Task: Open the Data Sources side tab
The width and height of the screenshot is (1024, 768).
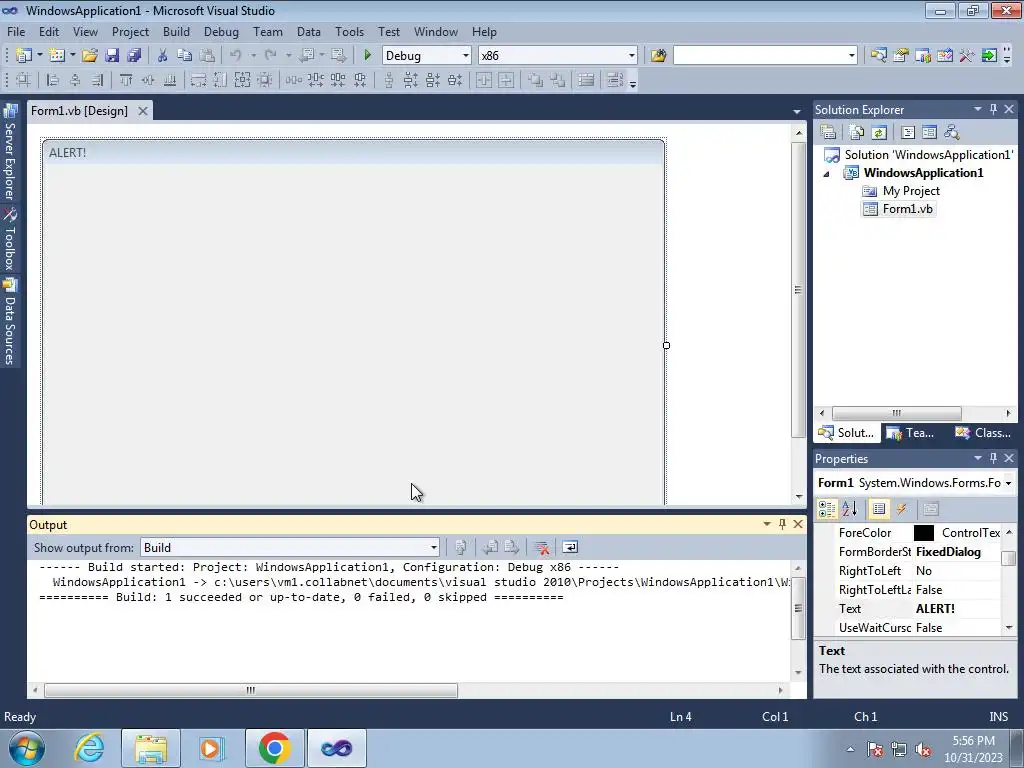Action: coord(10,321)
